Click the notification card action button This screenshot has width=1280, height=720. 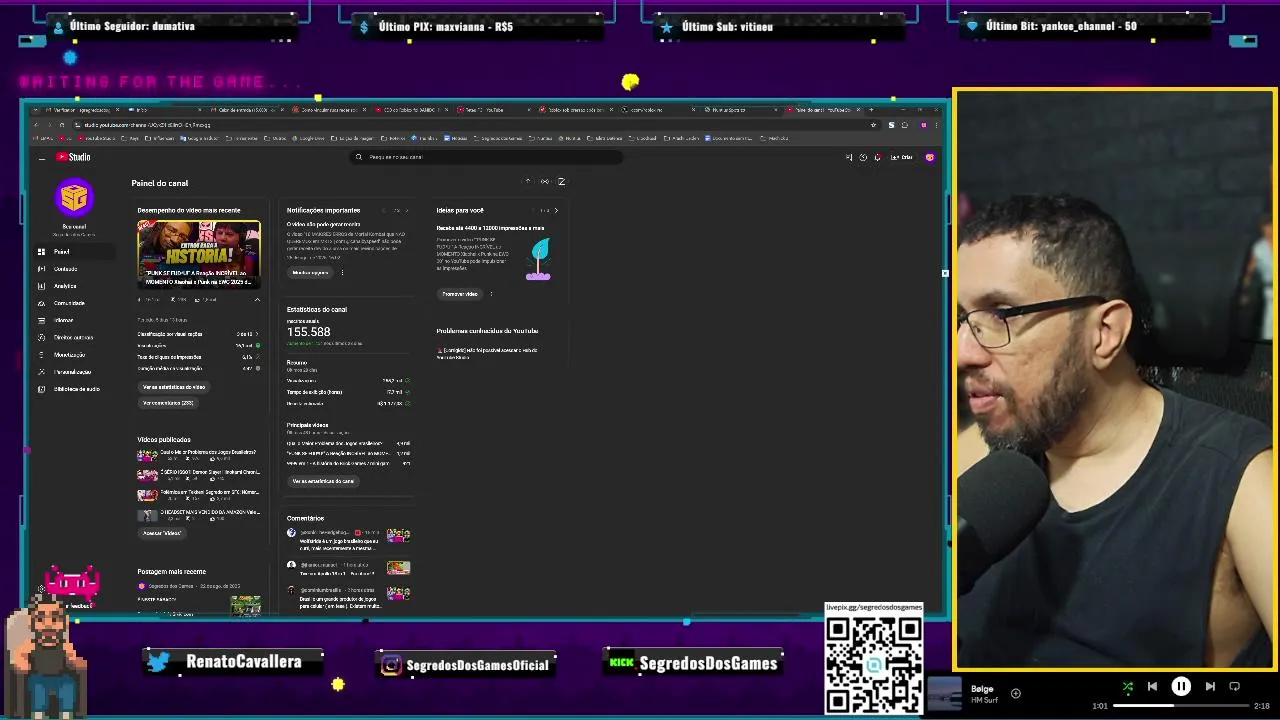point(310,273)
